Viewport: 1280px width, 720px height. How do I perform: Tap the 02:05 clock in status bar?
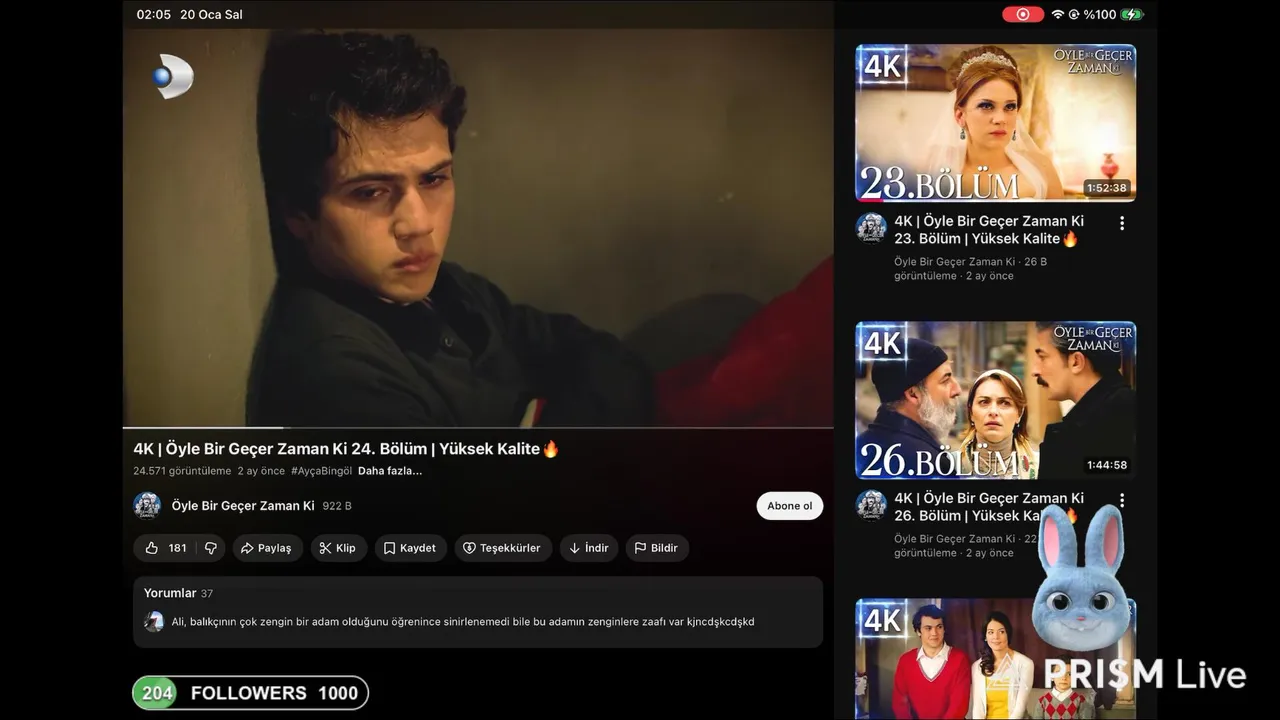[x=154, y=14]
